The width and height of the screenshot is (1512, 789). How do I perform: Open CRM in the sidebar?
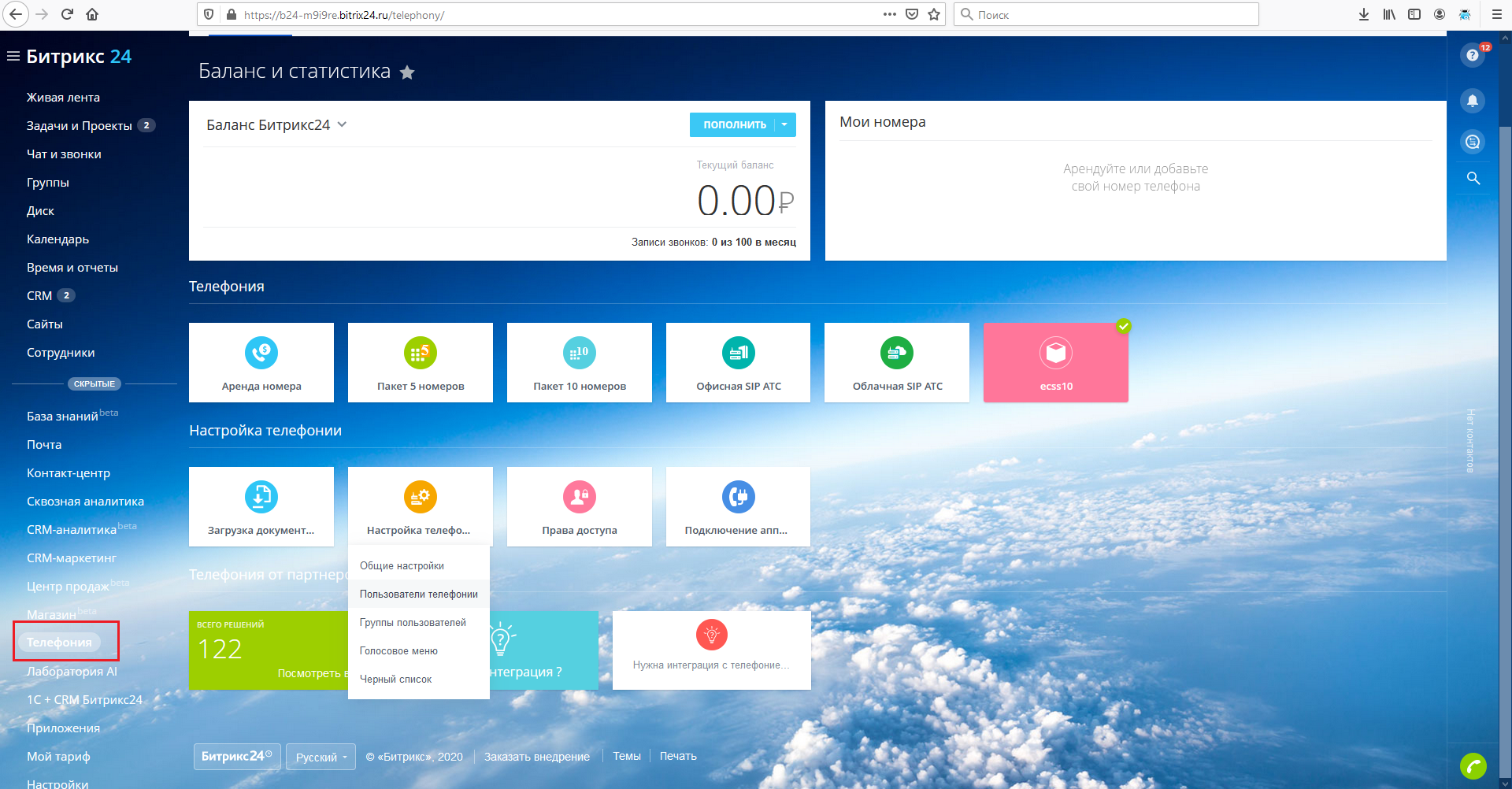[x=39, y=296]
